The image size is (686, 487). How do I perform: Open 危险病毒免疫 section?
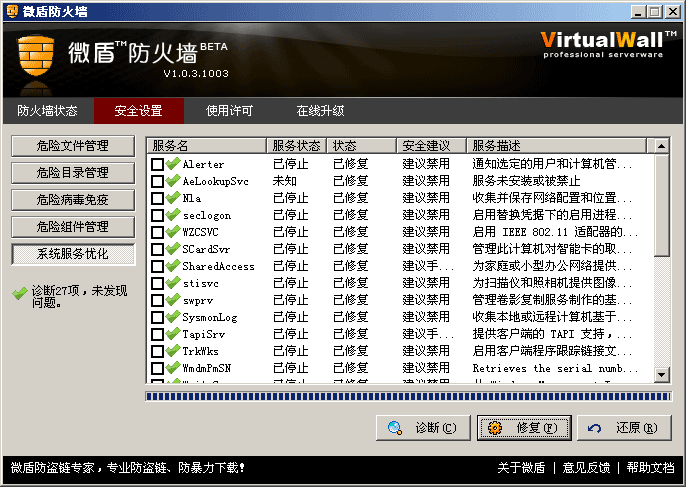[73, 200]
